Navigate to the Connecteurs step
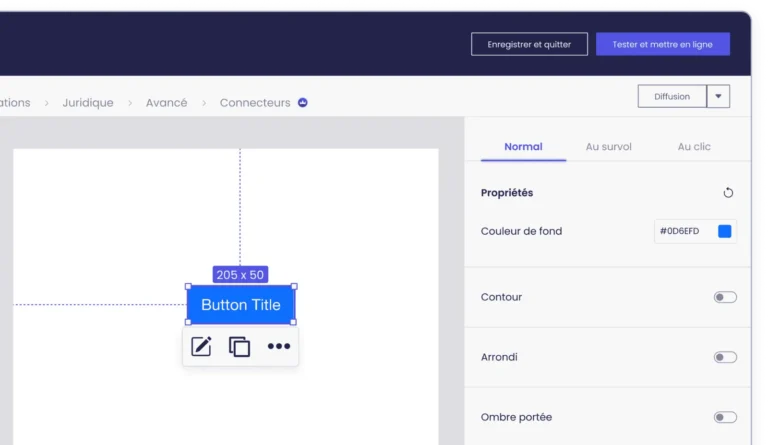The width and height of the screenshot is (768, 445). (255, 103)
